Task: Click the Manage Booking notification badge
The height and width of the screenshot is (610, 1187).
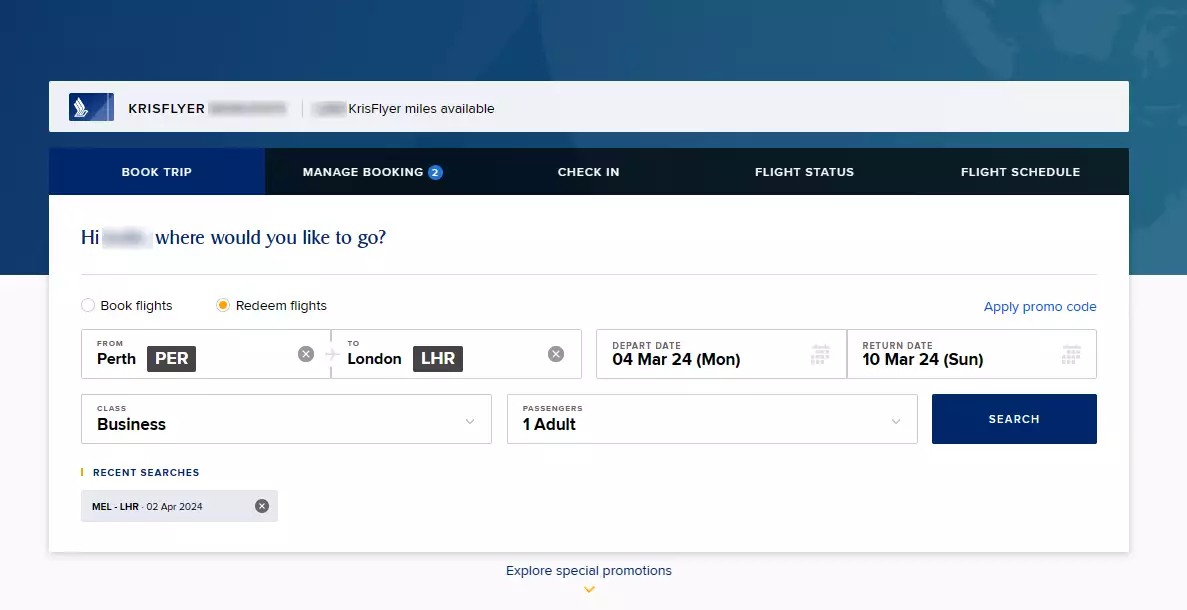Action: tap(435, 172)
